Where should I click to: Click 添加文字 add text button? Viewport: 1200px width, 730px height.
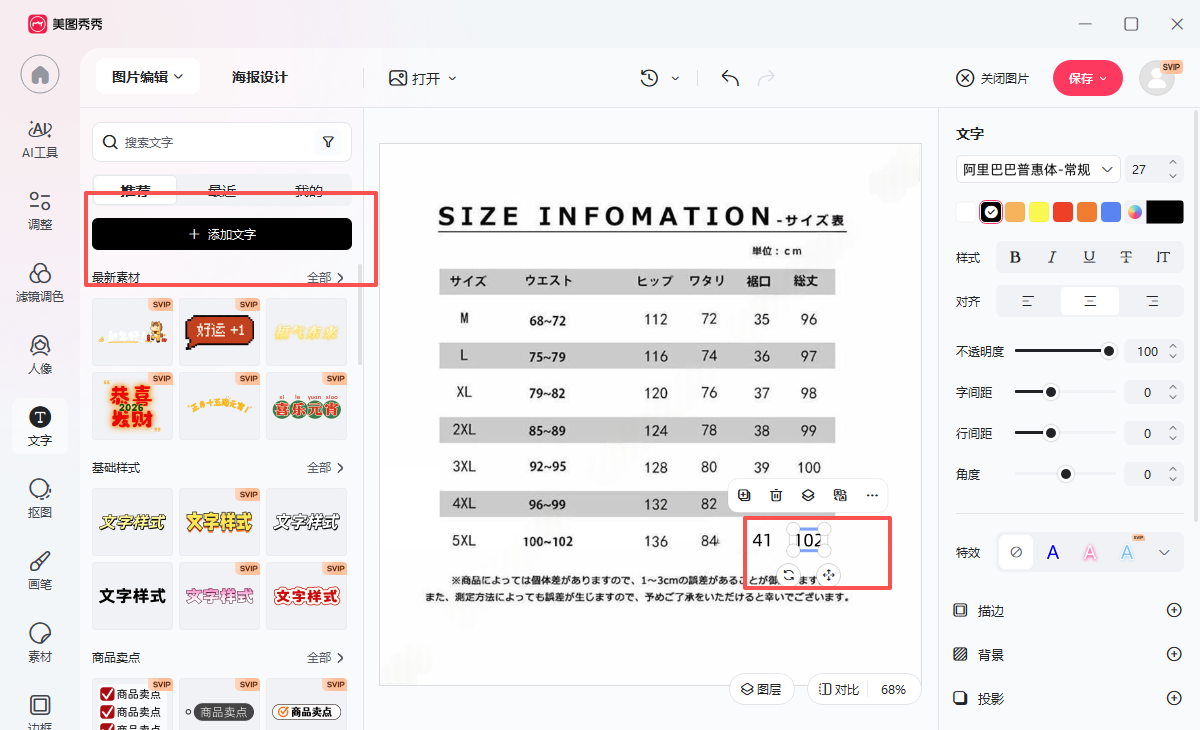tap(222, 234)
